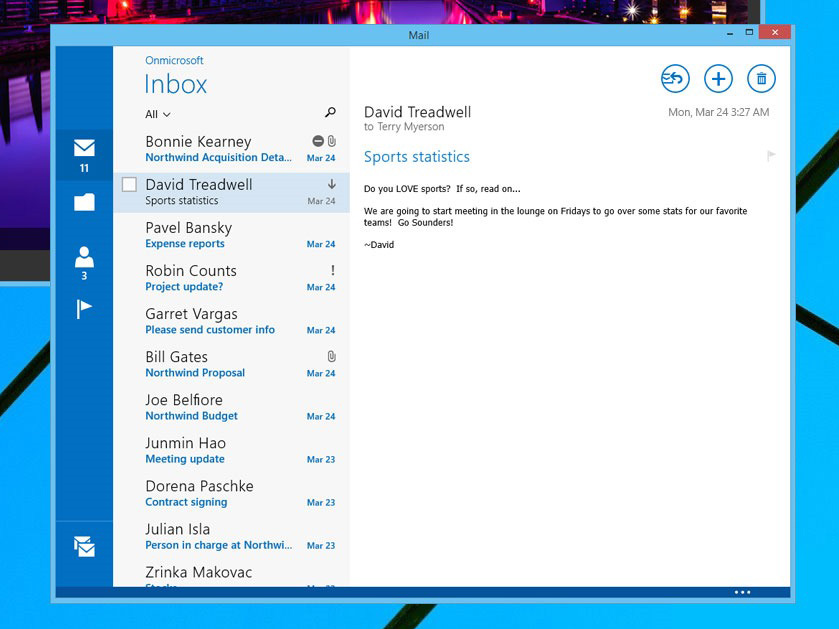839x629 pixels.
Task: Open the mail inbox icon in the sidebar
Action: [84, 149]
